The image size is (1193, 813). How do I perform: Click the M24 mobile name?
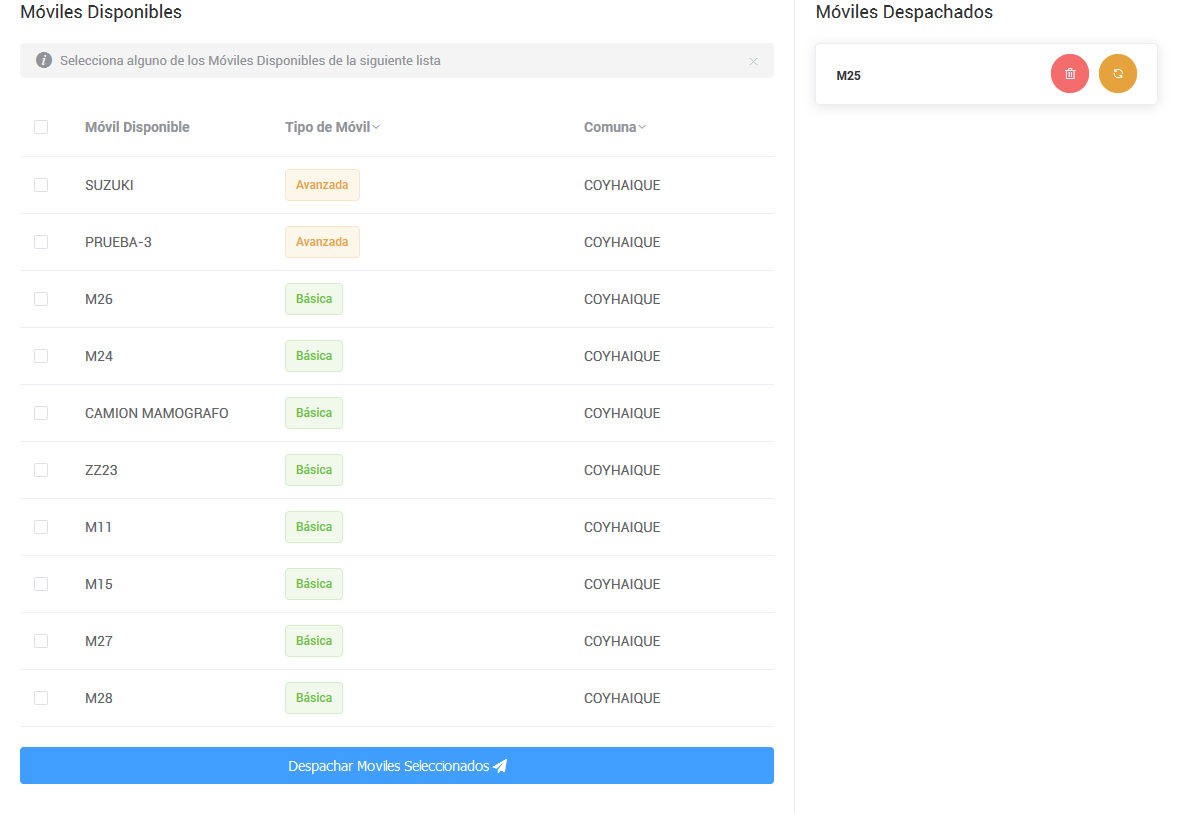tap(99, 356)
